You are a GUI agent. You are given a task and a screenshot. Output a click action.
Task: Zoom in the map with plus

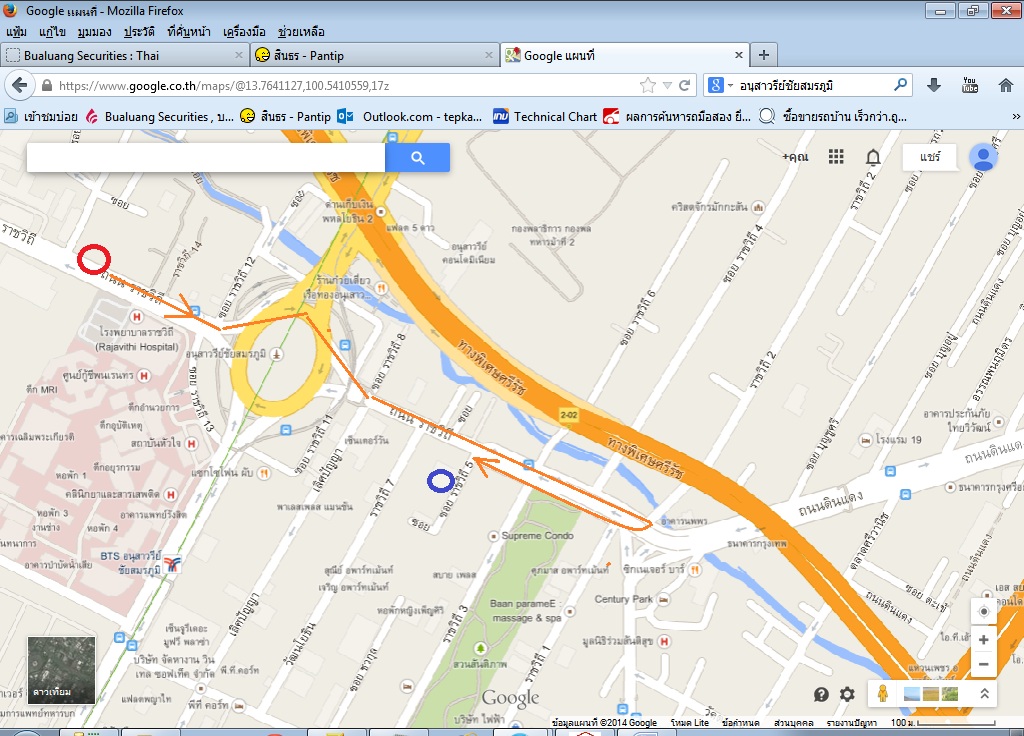coord(984,640)
